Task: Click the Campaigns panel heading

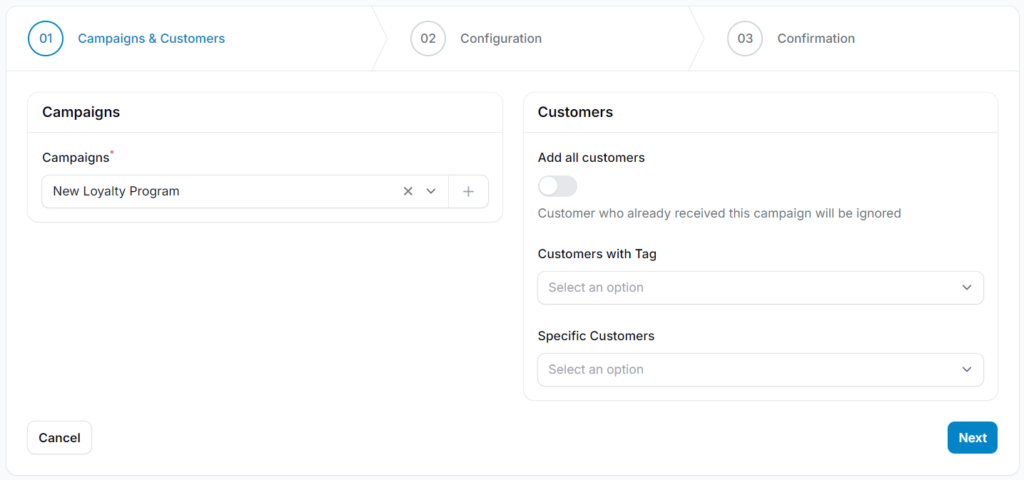Action: (81, 112)
